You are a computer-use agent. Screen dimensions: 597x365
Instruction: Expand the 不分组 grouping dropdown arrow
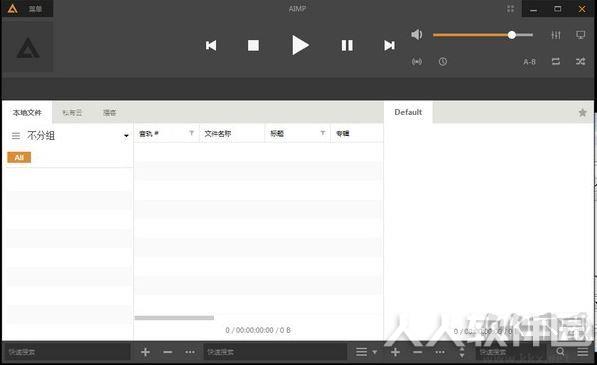126,136
